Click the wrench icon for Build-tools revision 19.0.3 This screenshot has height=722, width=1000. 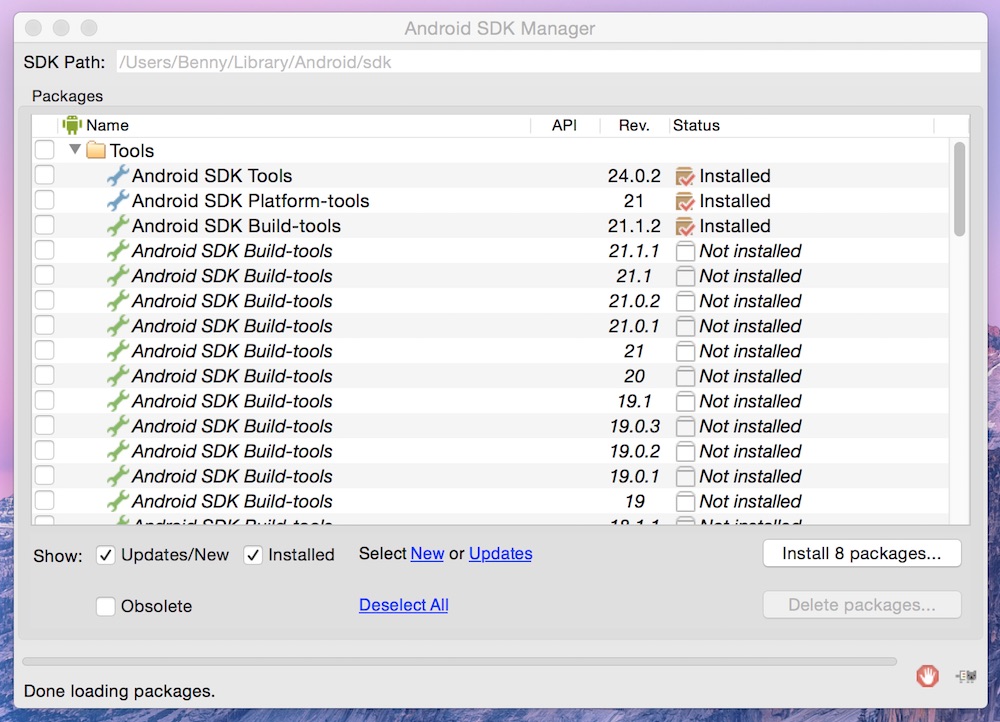pos(118,426)
